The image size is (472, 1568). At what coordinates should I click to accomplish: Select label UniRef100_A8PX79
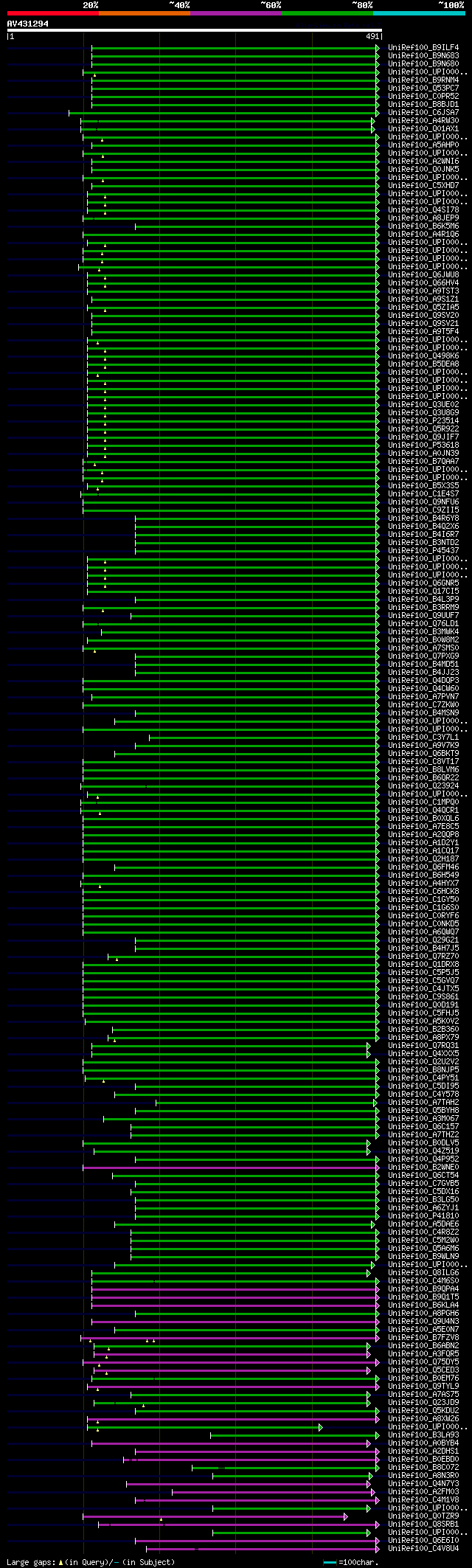point(423,1038)
